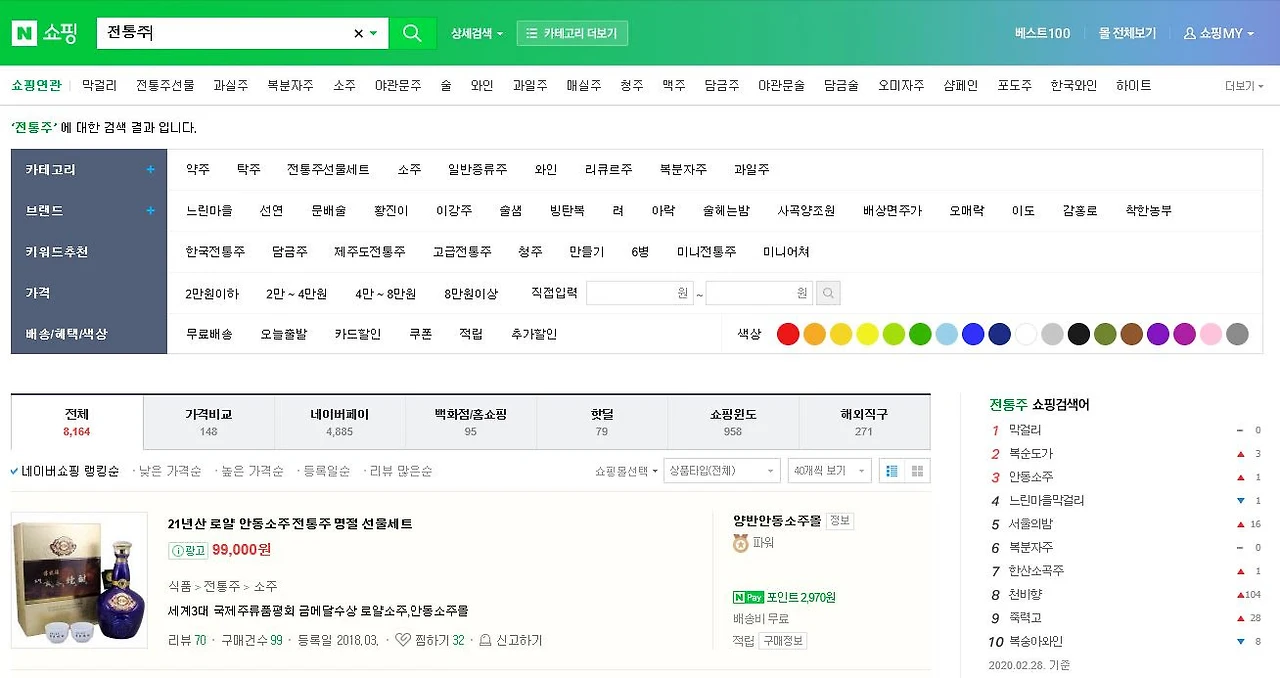Select the orange color swatch
The width and height of the screenshot is (1280, 678).
pos(815,334)
